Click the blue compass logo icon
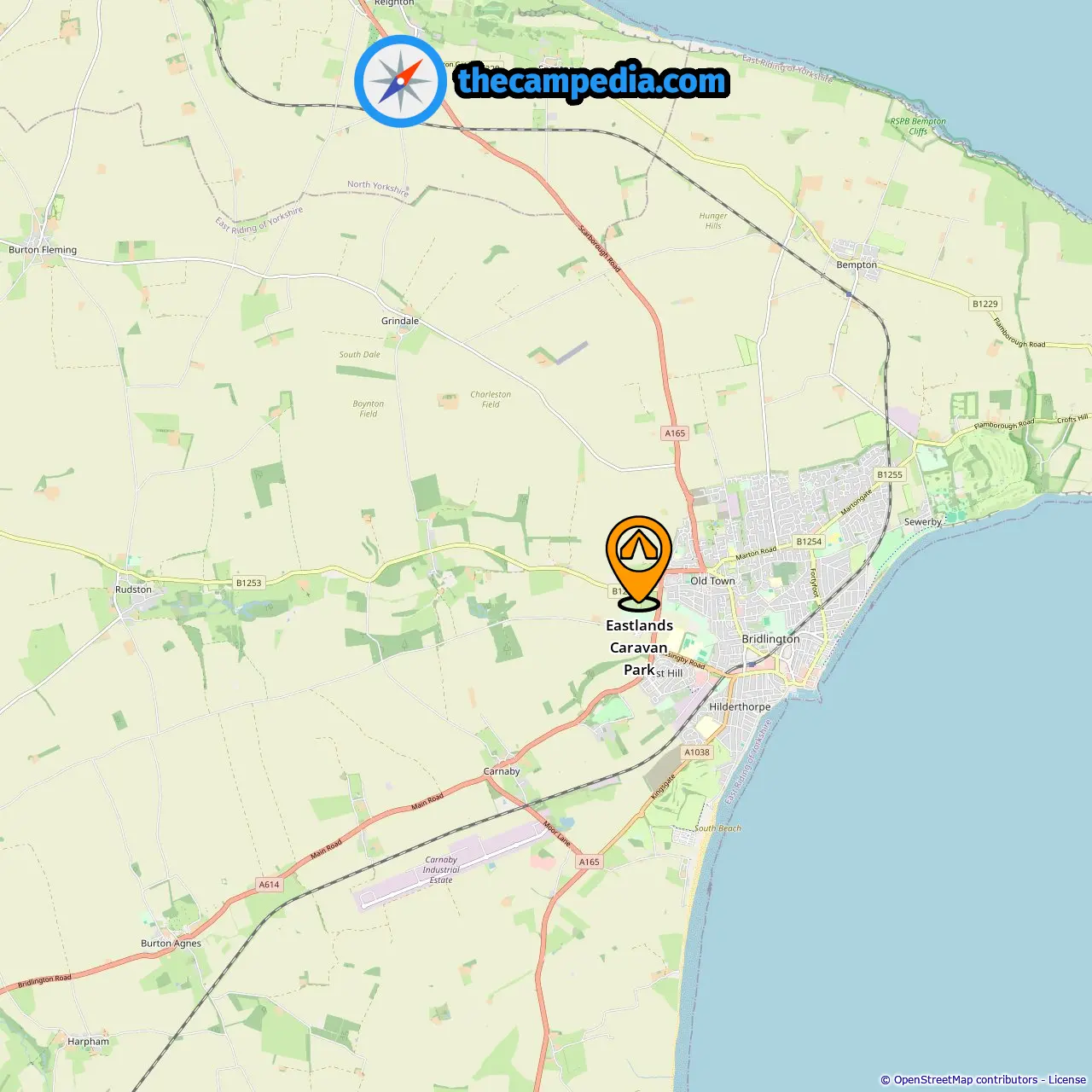1092x1092 pixels. tap(400, 81)
